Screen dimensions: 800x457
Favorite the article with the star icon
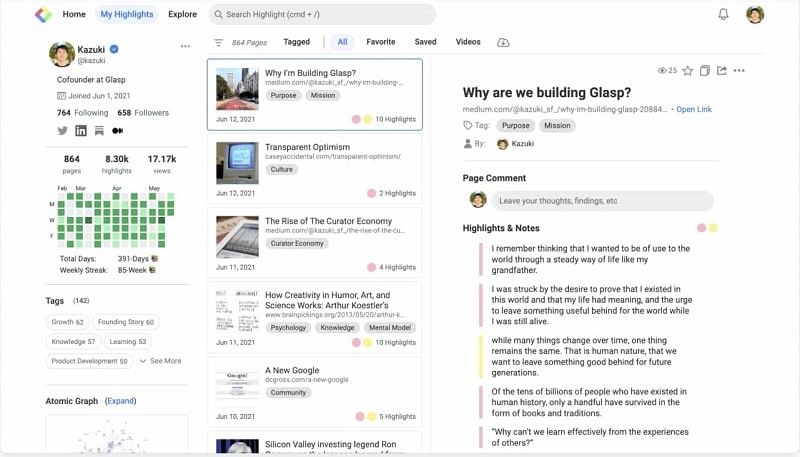pos(688,71)
